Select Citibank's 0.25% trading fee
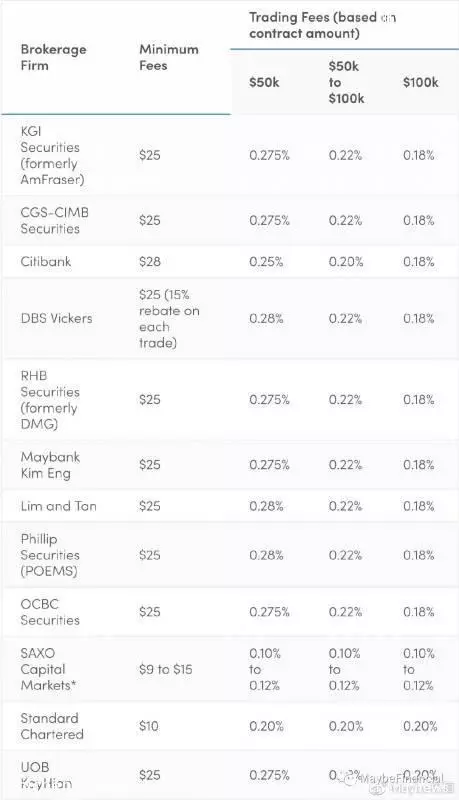Viewport: 459px width, 800px height. click(x=266, y=262)
